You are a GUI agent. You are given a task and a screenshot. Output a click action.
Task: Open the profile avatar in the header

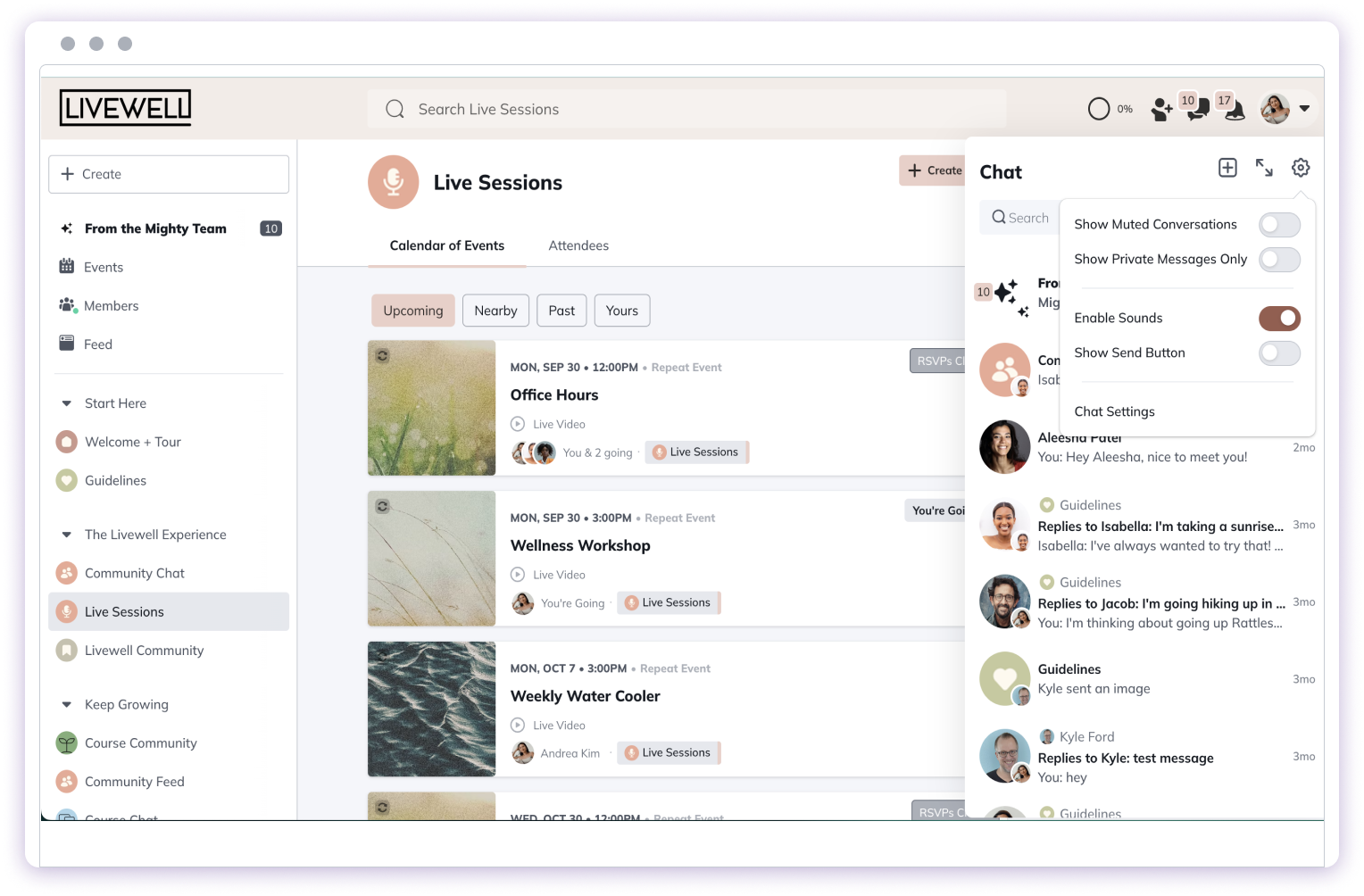click(x=1275, y=109)
